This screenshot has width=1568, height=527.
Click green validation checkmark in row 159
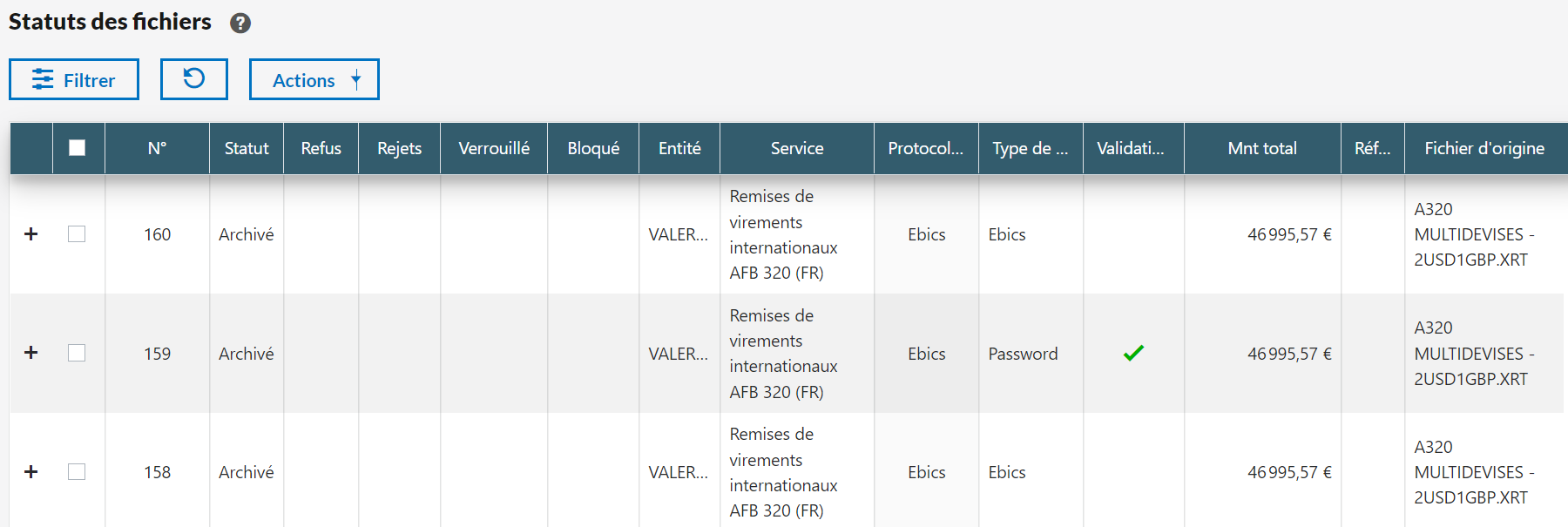click(x=1133, y=353)
